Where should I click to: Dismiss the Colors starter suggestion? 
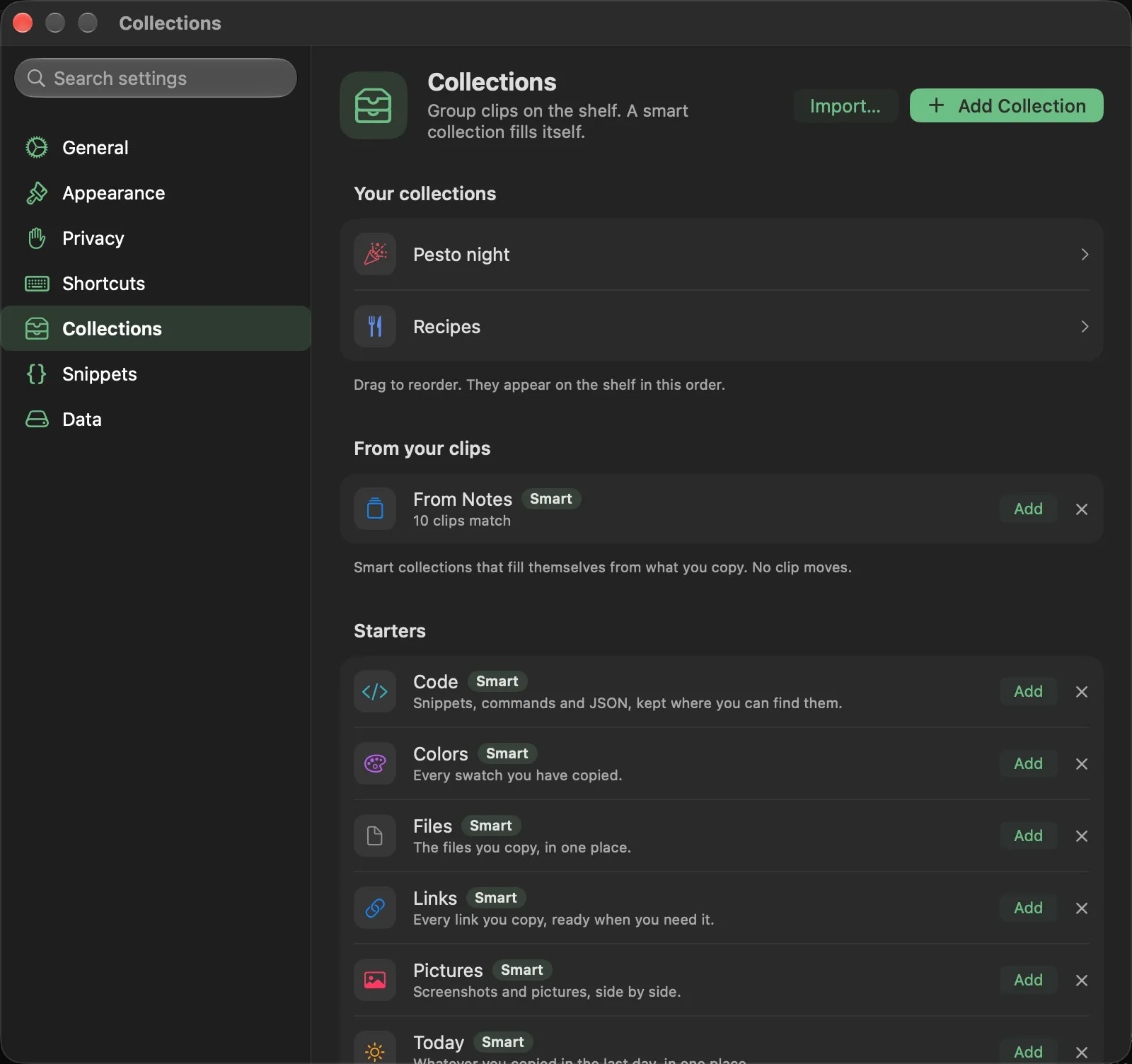coord(1082,763)
